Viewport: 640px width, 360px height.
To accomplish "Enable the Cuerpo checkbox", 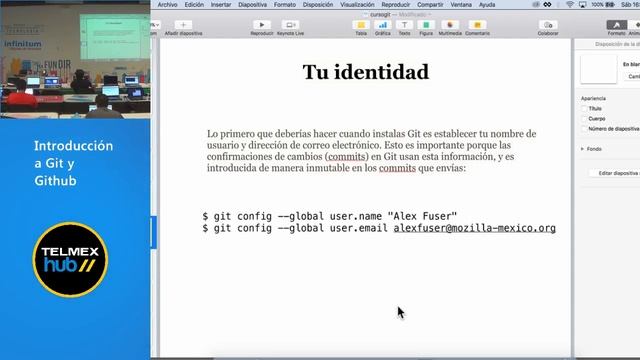I will point(584,119).
